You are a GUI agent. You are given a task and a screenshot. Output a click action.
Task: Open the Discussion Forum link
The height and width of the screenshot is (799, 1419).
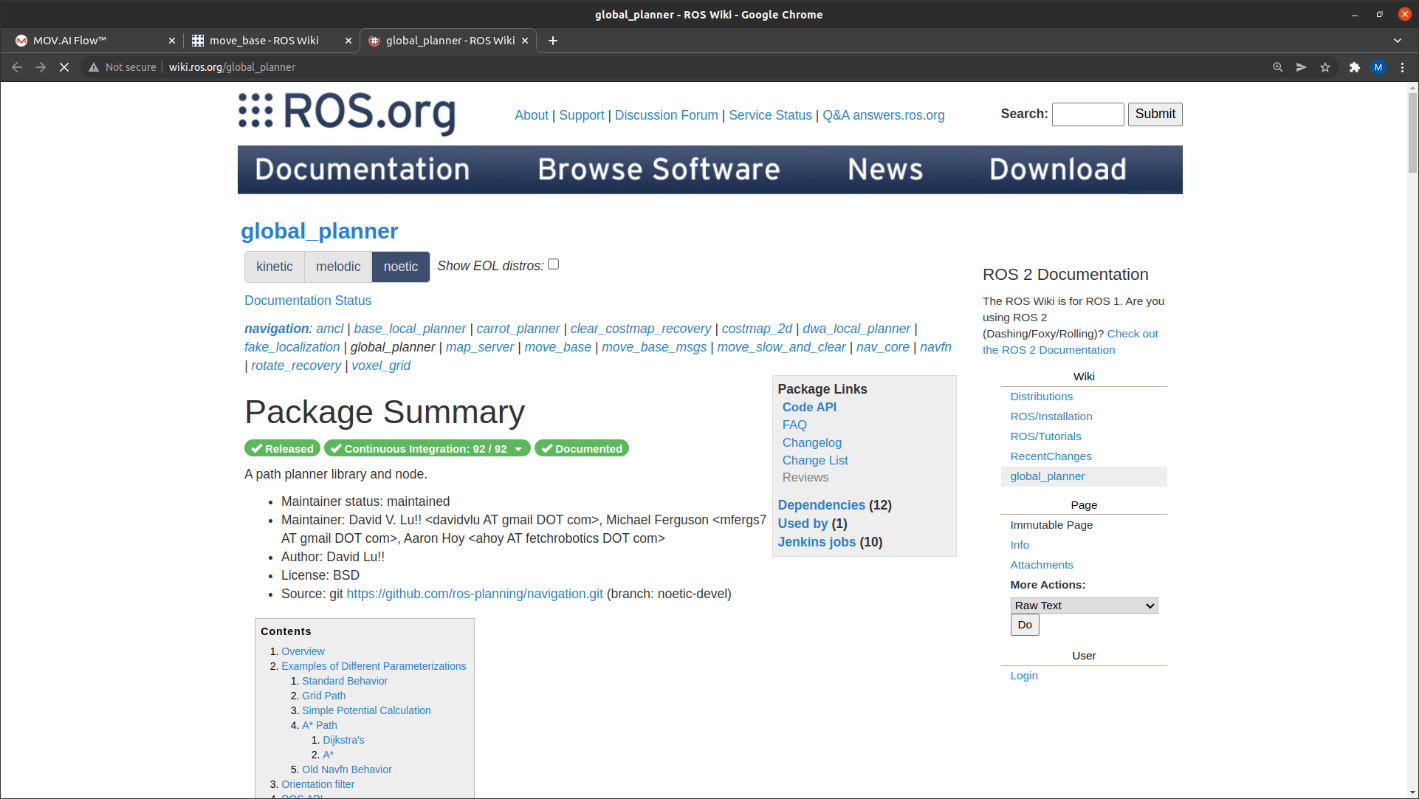pyautogui.click(x=666, y=115)
